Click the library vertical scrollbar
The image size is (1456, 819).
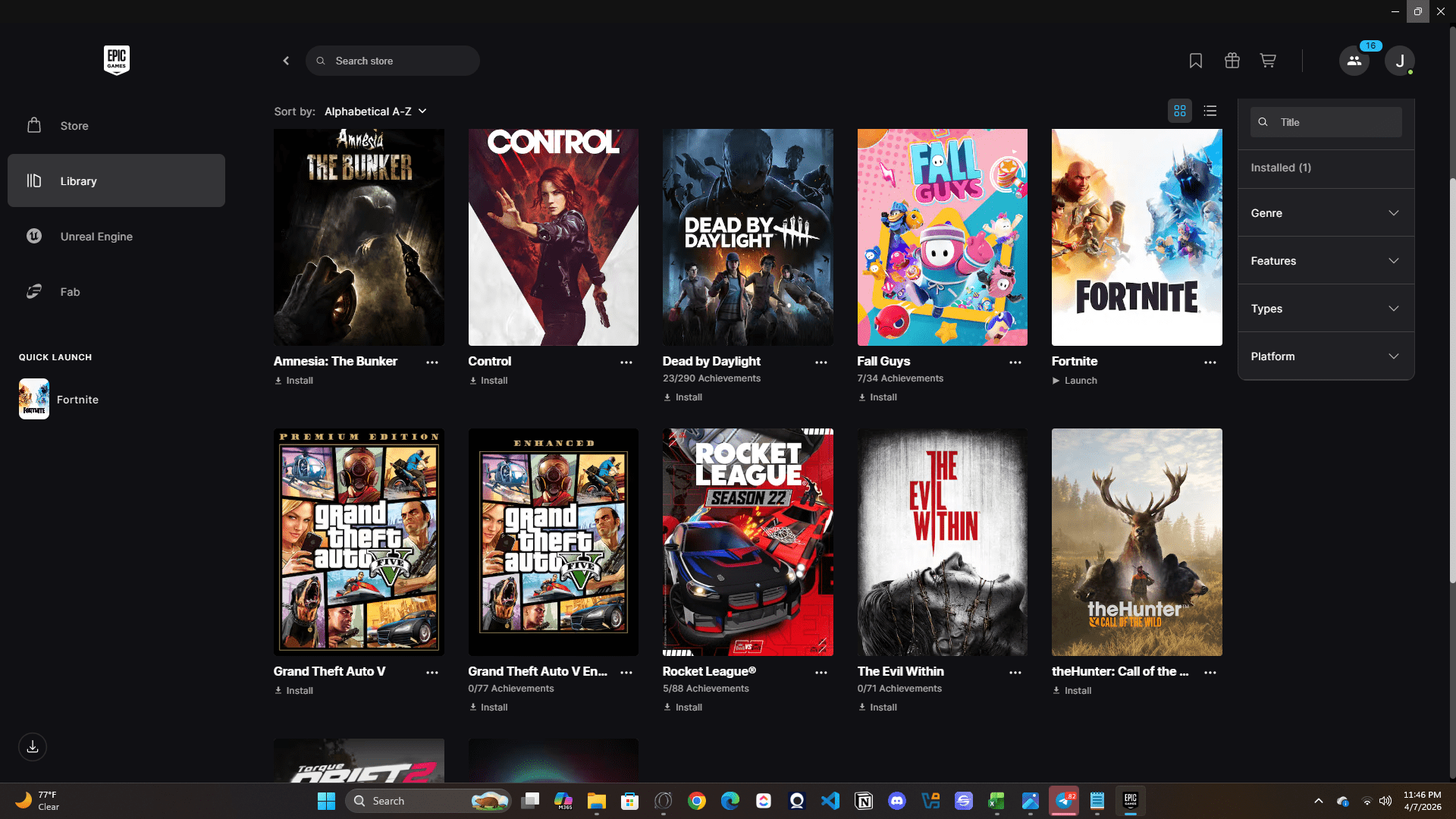click(x=1452, y=379)
